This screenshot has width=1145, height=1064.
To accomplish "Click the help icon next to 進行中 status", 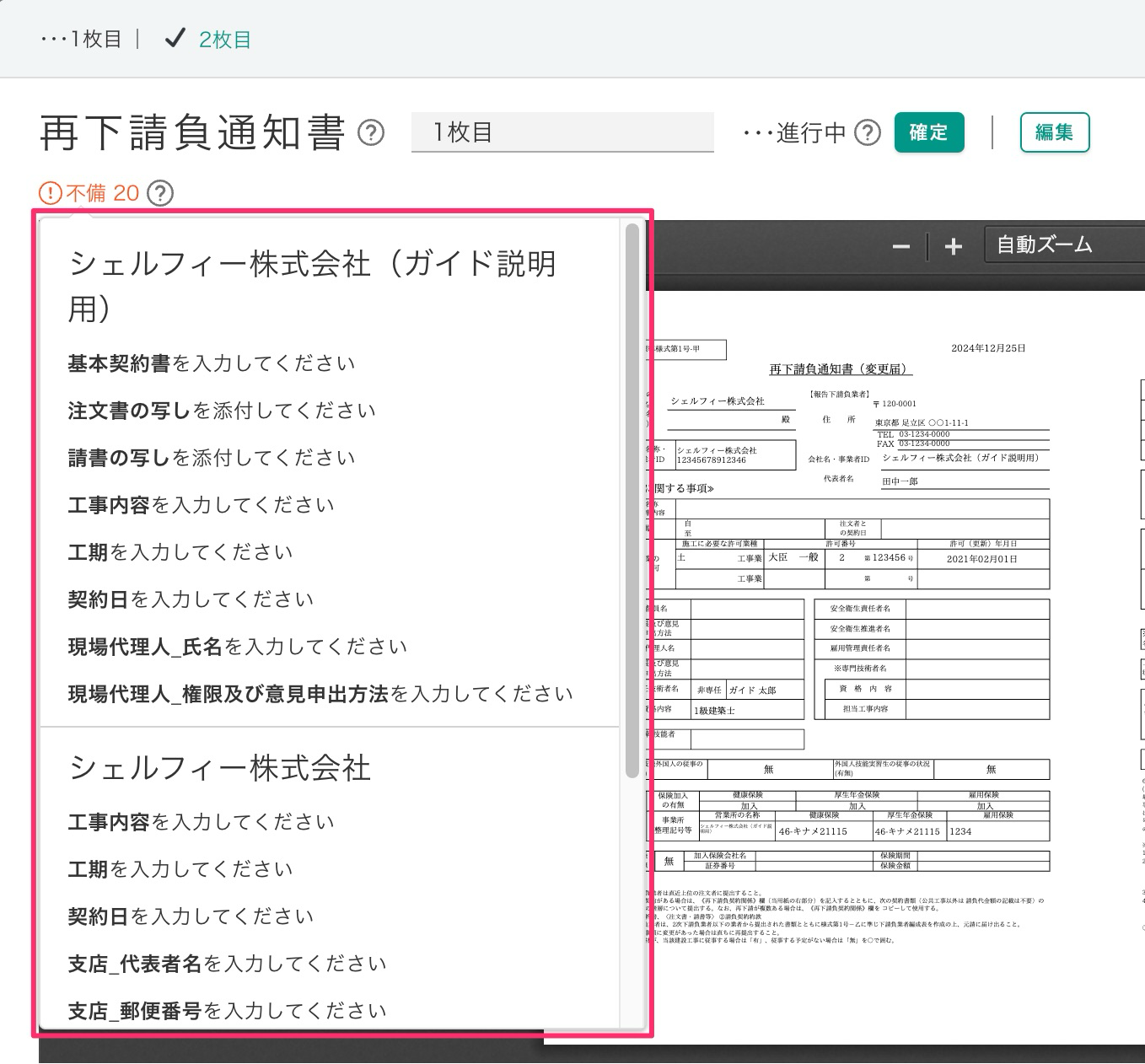I will [868, 132].
